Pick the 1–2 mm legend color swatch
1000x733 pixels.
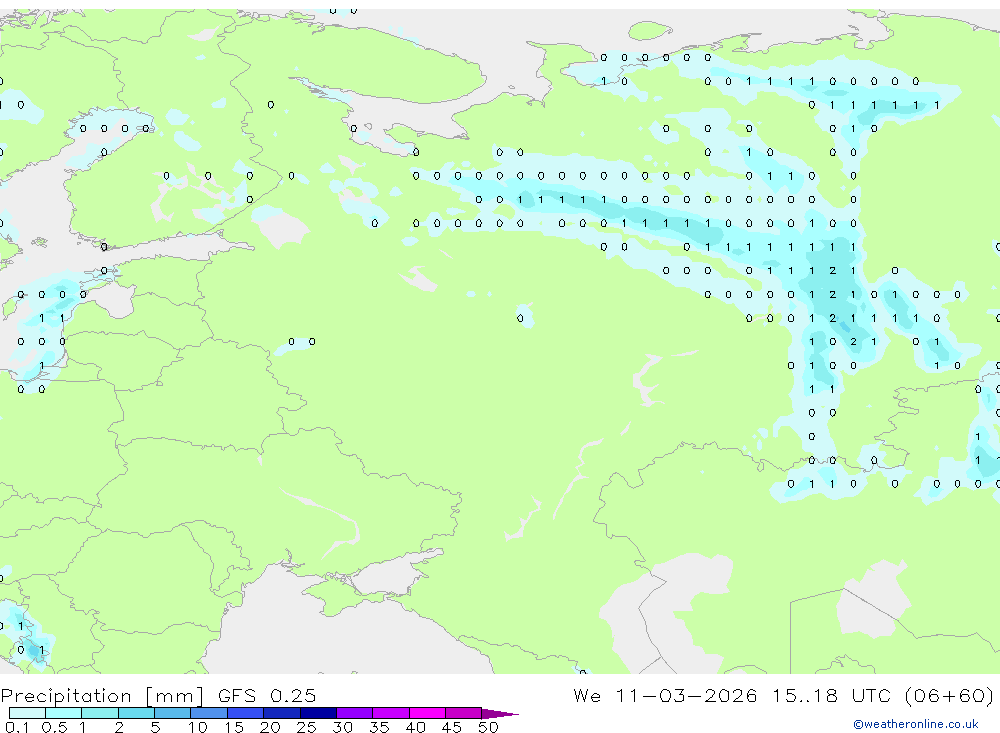click(x=100, y=713)
